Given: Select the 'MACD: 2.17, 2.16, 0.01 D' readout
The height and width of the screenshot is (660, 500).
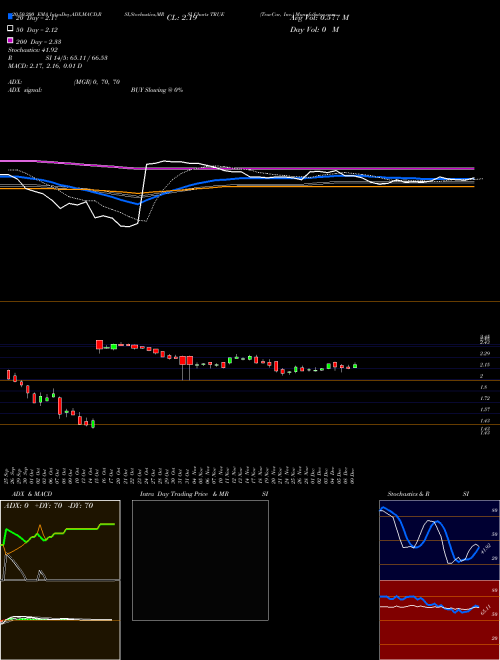Looking at the screenshot, I should tap(45, 66).
